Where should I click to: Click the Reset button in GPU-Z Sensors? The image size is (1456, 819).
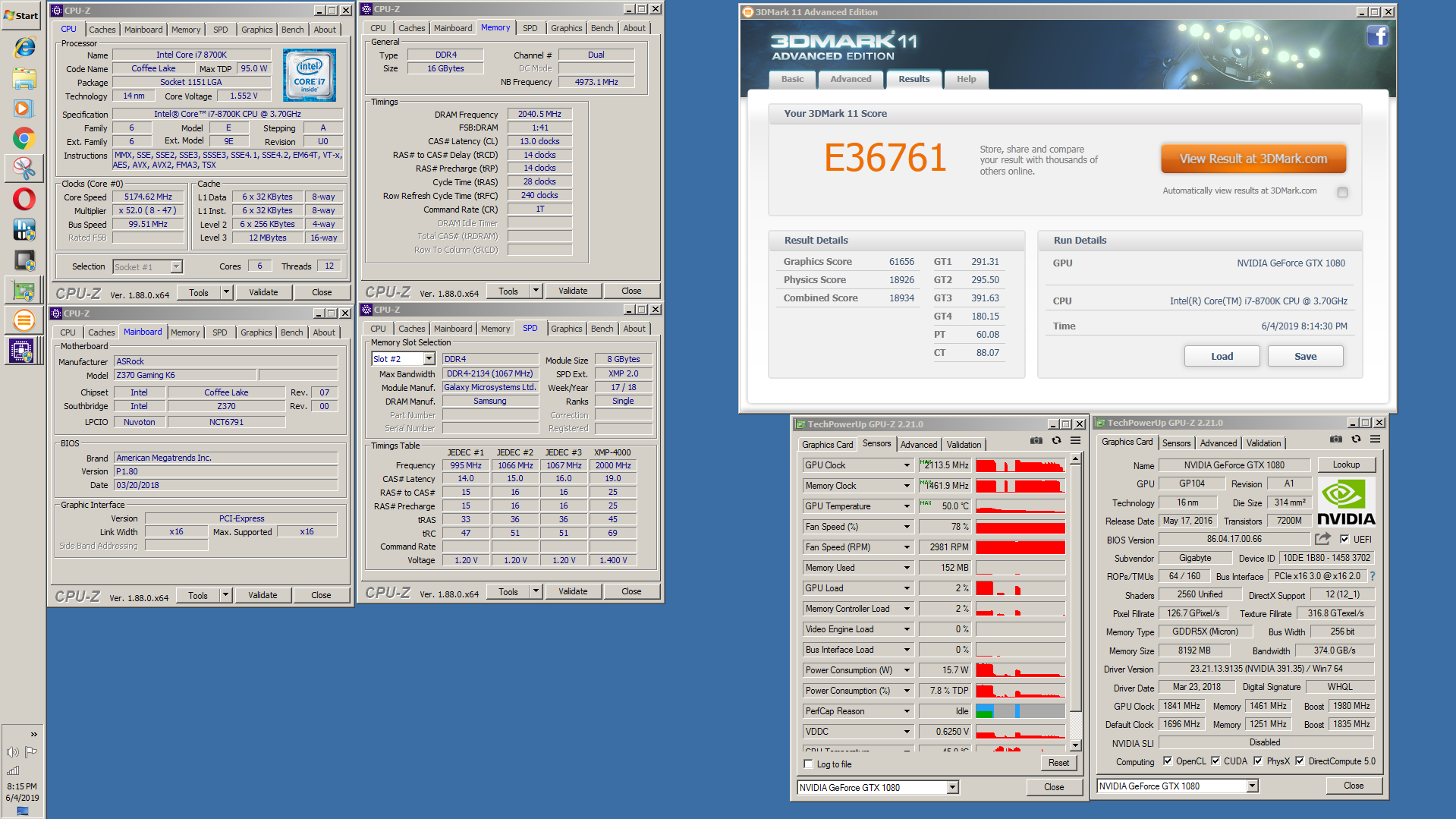1058,763
